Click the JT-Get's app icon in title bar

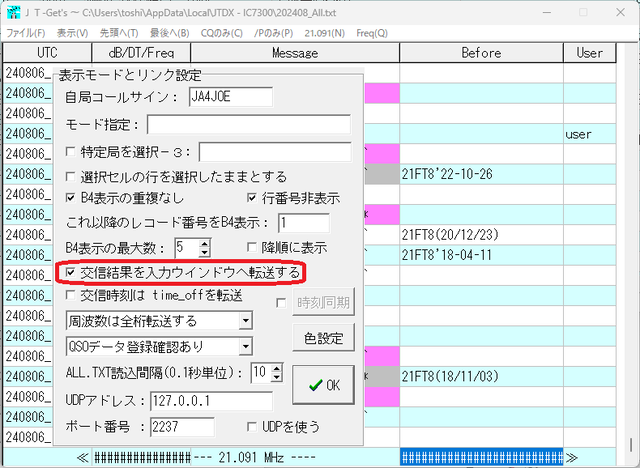tap(13, 13)
